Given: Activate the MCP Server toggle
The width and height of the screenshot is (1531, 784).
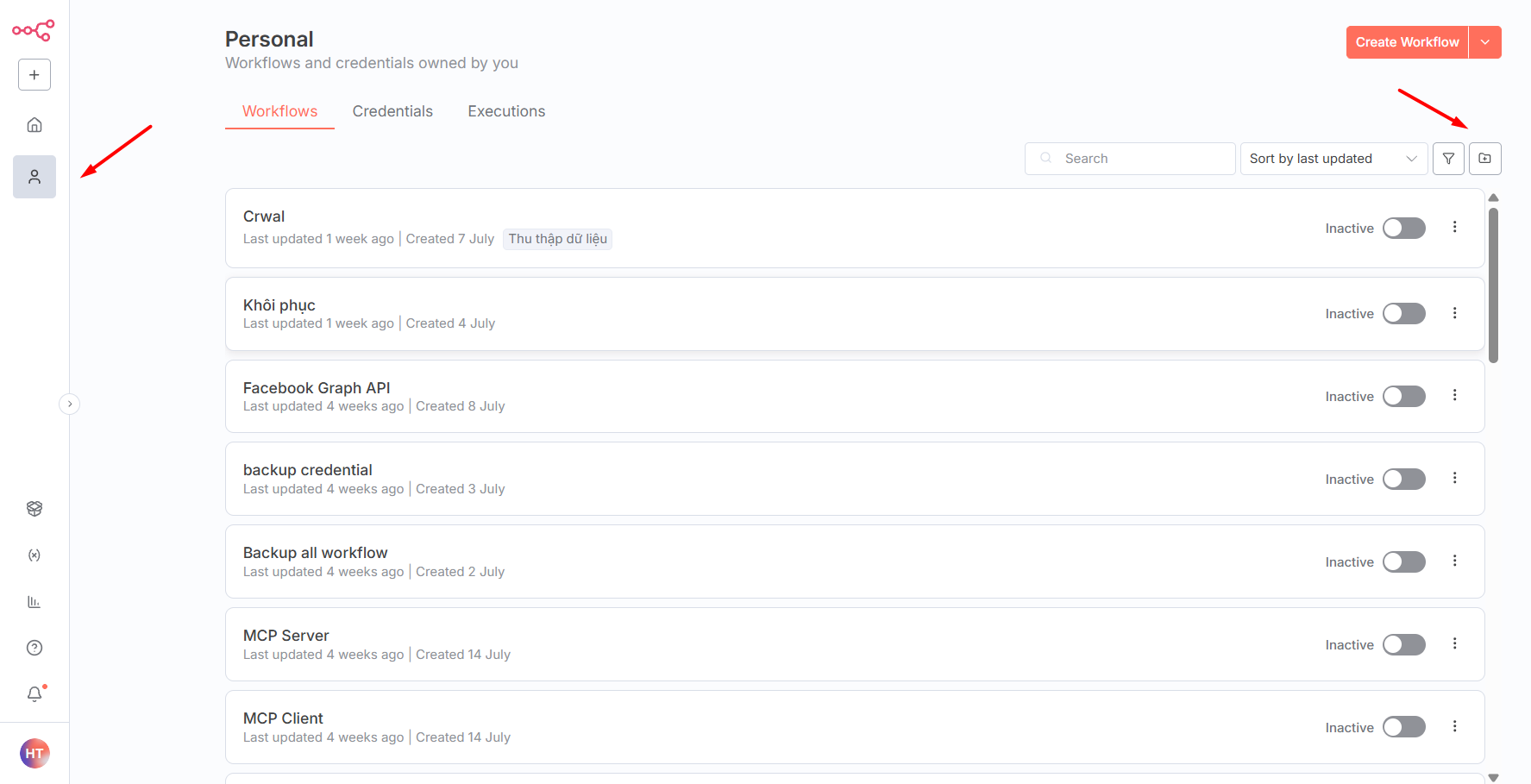Looking at the screenshot, I should 1404,645.
